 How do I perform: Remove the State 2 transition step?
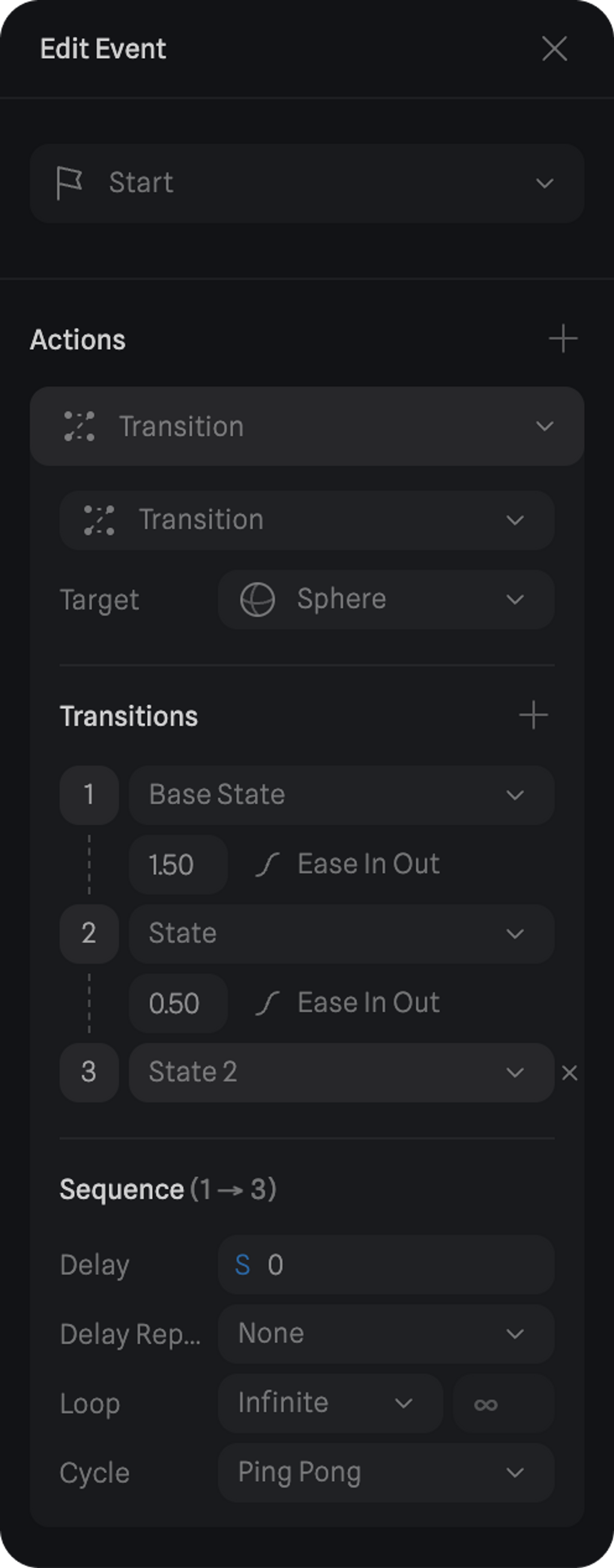tap(569, 1073)
